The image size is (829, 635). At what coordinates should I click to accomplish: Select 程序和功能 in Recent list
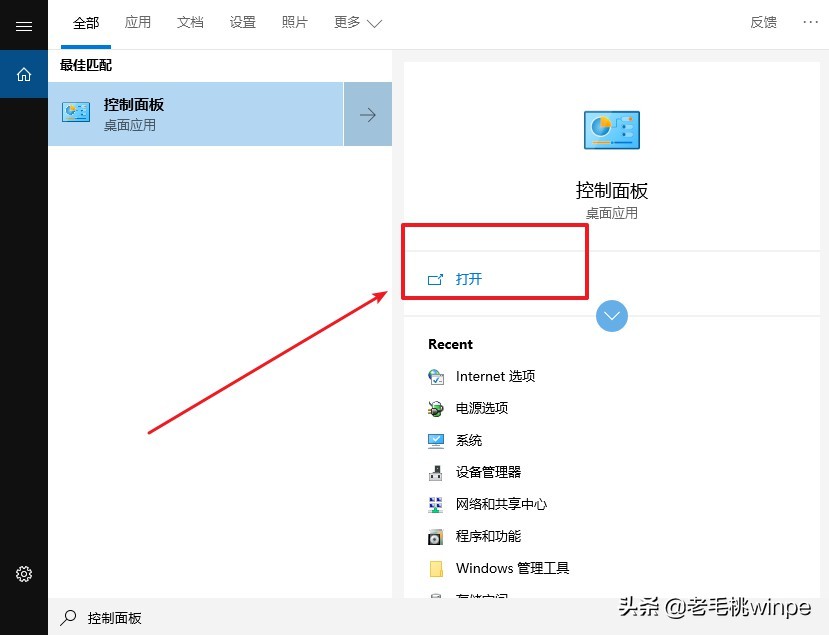488,536
